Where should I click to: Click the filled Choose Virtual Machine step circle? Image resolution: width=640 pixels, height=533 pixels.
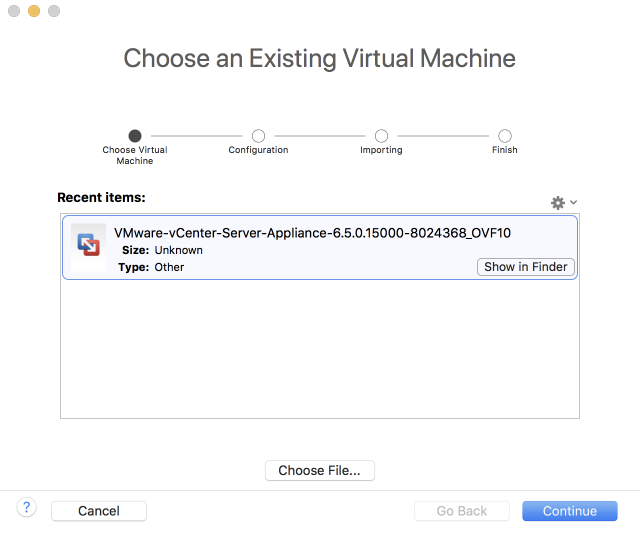135,136
